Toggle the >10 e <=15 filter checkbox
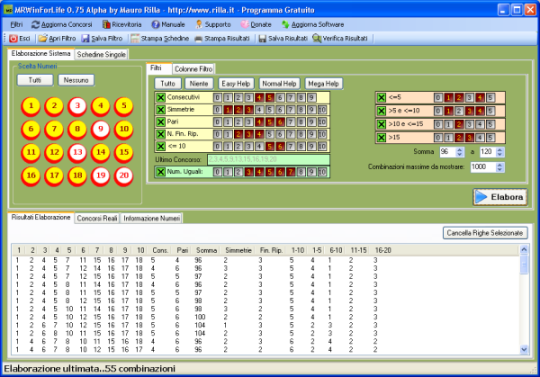540x377 pixels. [x=381, y=124]
